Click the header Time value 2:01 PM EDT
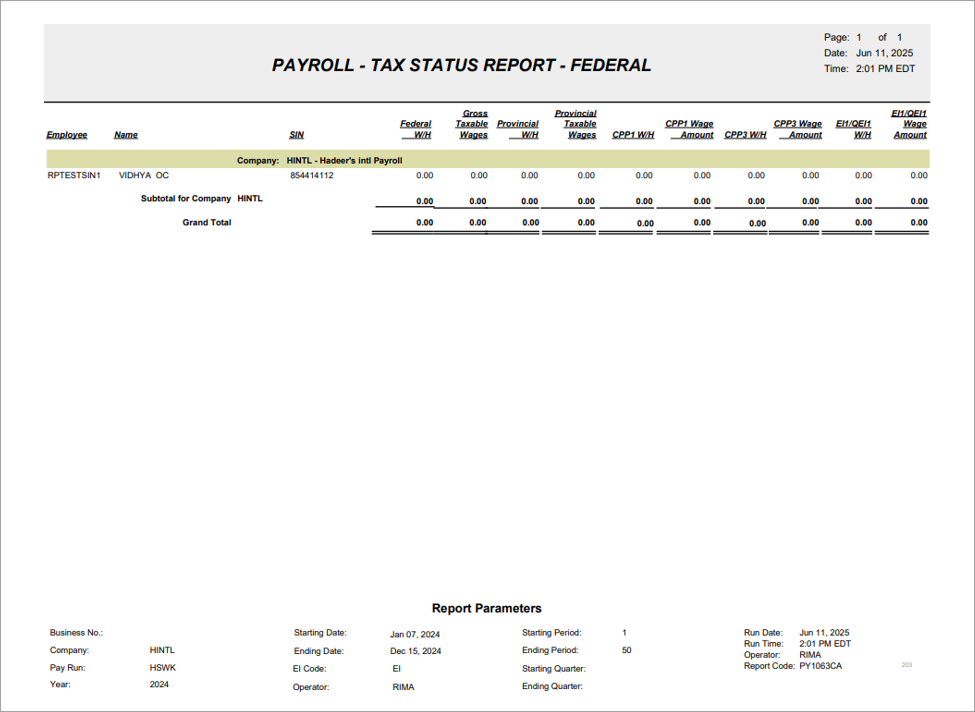 click(885, 68)
